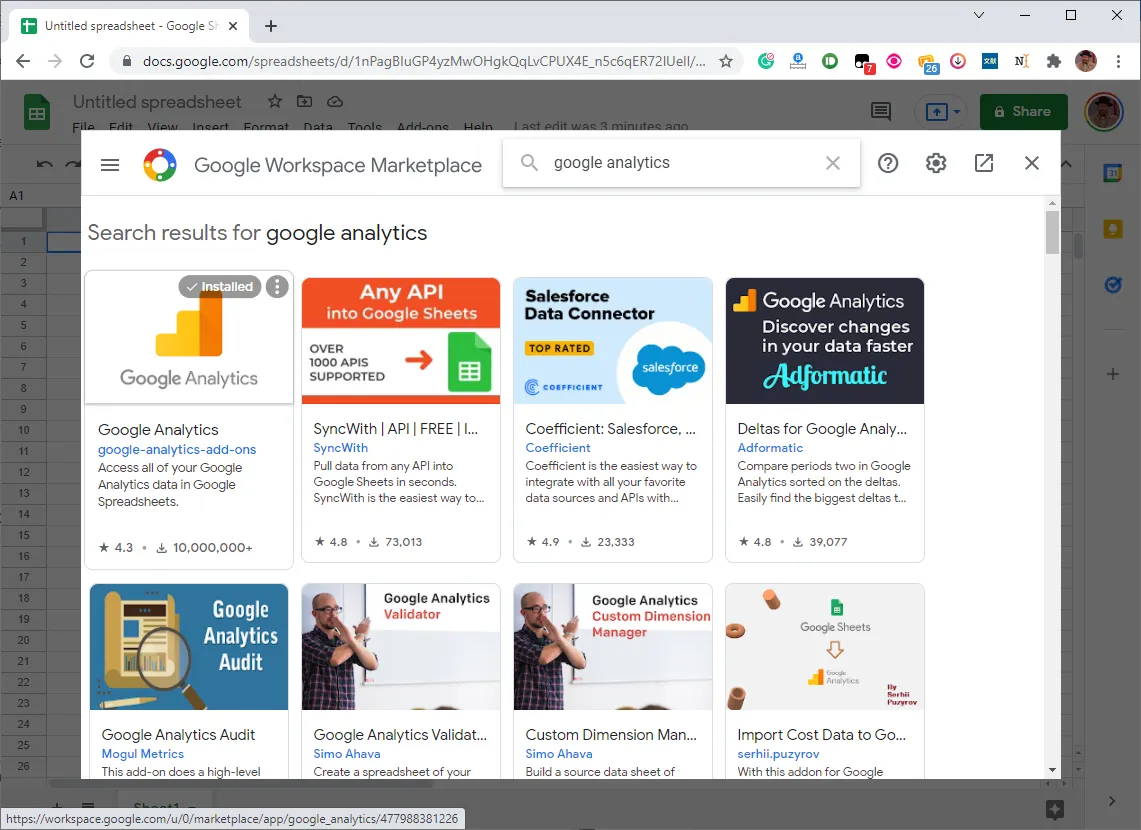Open Google Analytics Validator thumbnail

(x=401, y=647)
